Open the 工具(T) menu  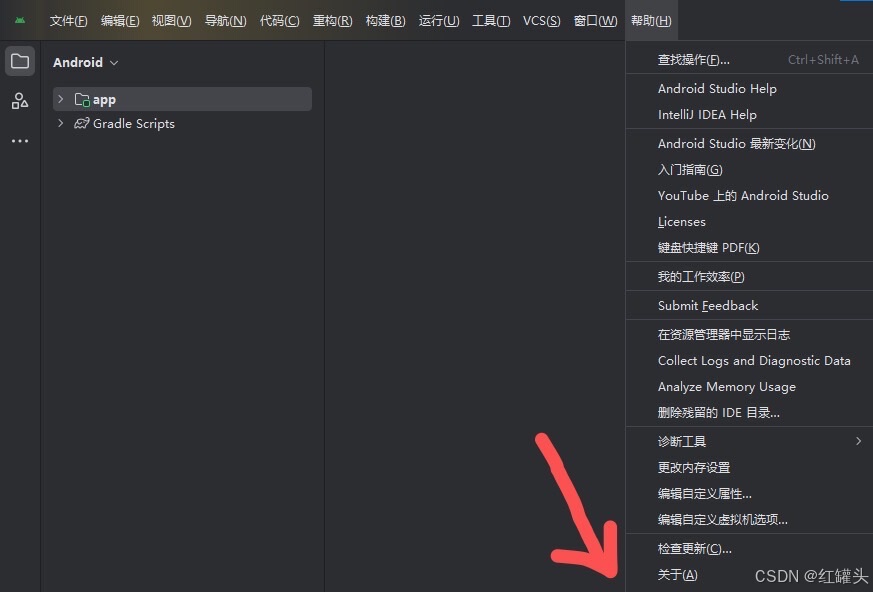(x=491, y=21)
